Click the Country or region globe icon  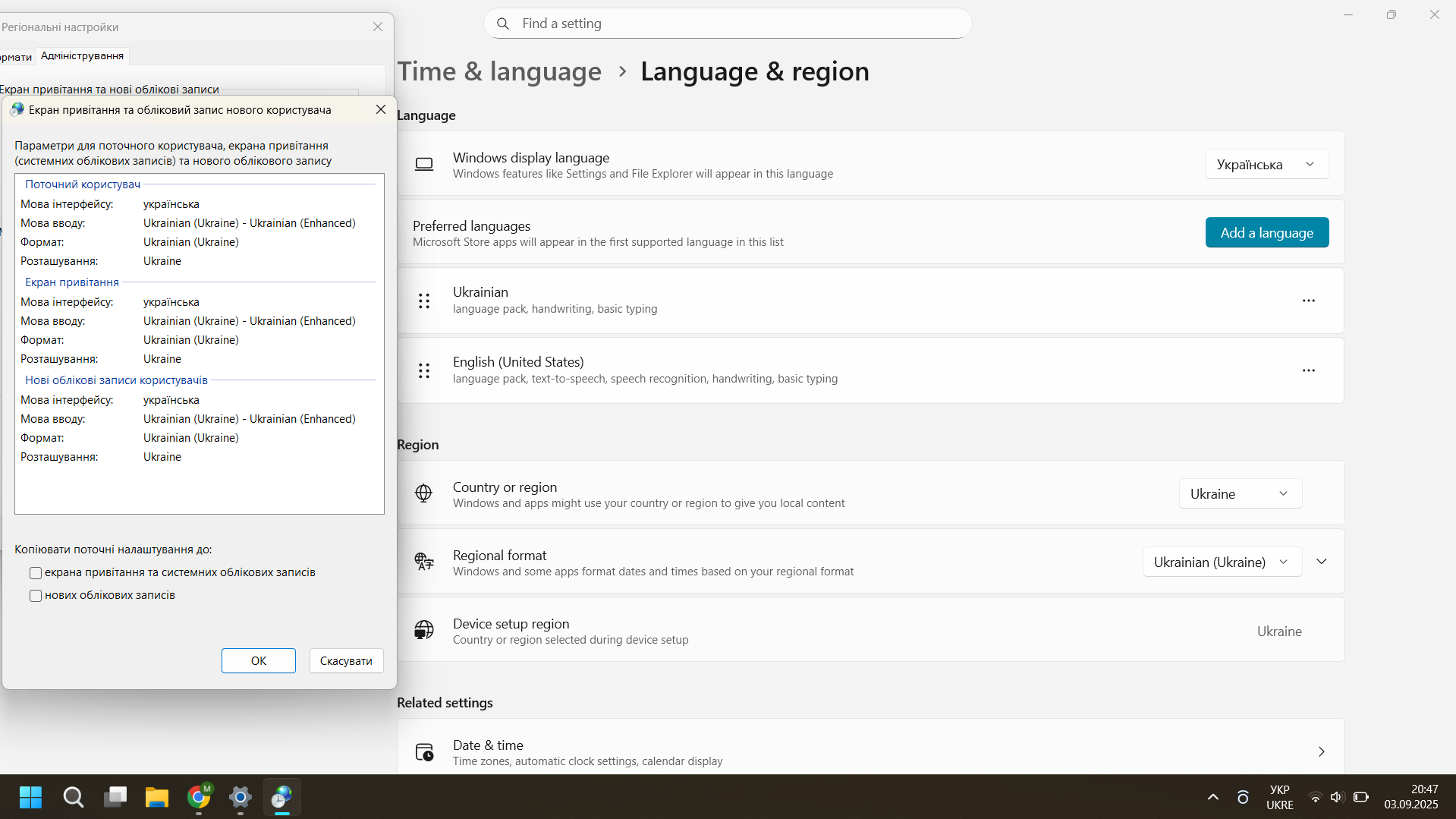point(424,493)
